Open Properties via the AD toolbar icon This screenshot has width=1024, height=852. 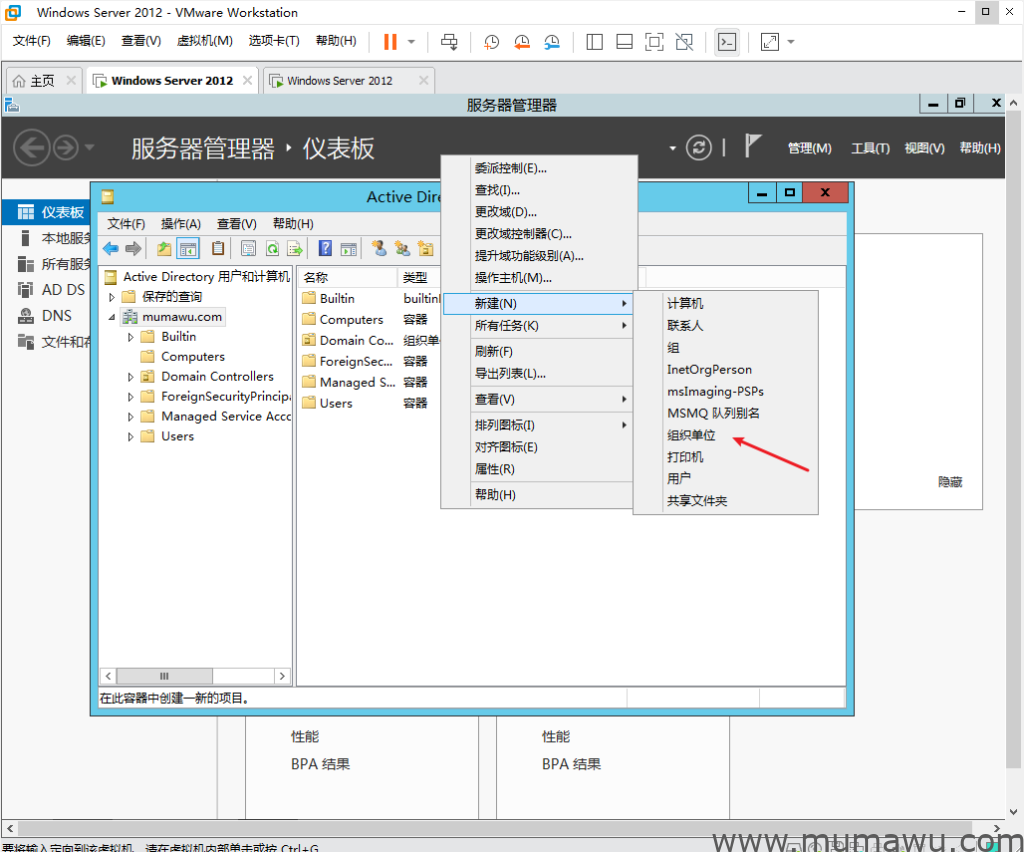248,248
